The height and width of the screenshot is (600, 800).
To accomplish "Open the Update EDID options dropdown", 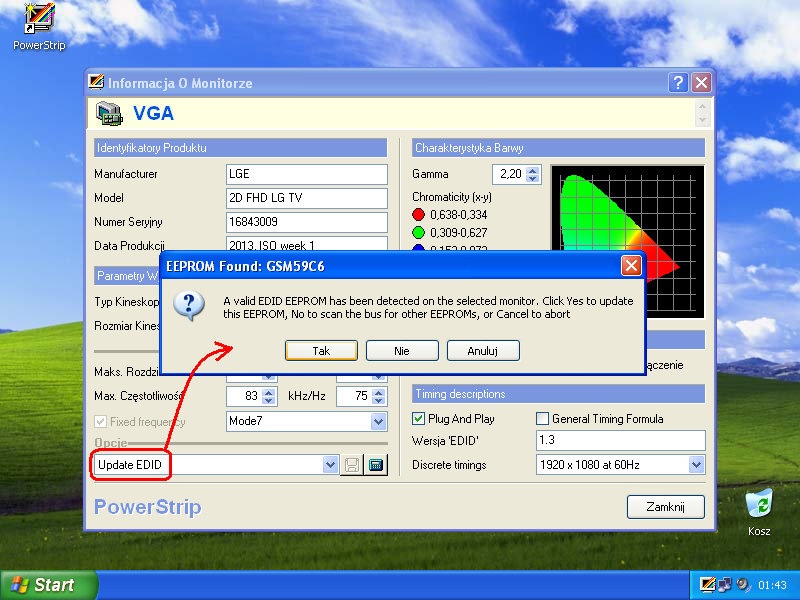I will click(x=330, y=465).
